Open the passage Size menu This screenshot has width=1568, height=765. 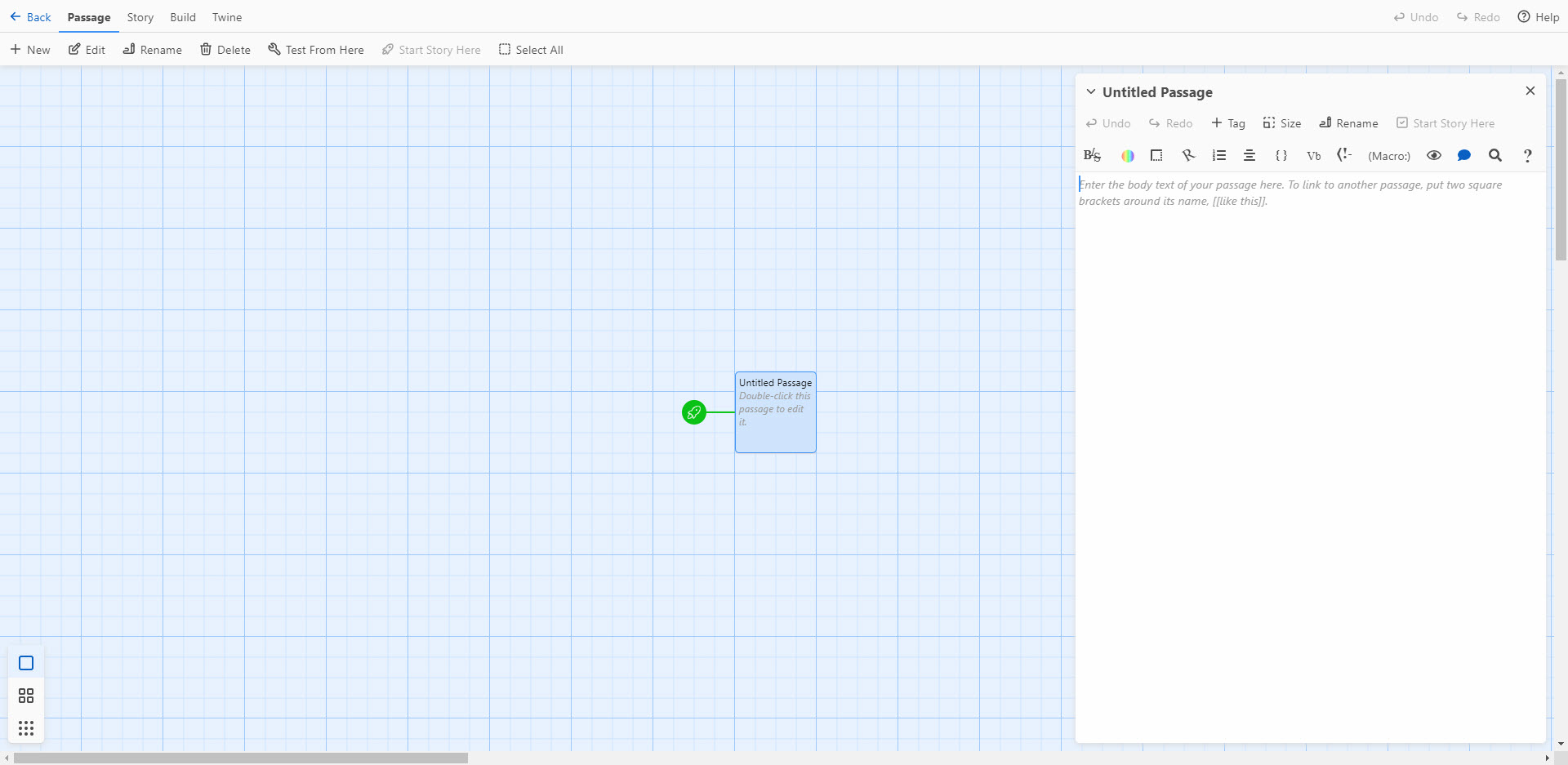(x=1282, y=123)
